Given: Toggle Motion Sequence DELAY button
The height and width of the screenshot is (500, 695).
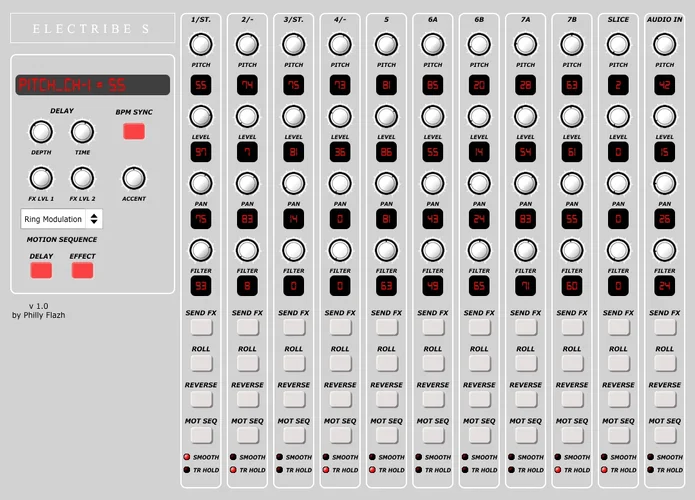Looking at the screenshot, I should pos(41,270).
